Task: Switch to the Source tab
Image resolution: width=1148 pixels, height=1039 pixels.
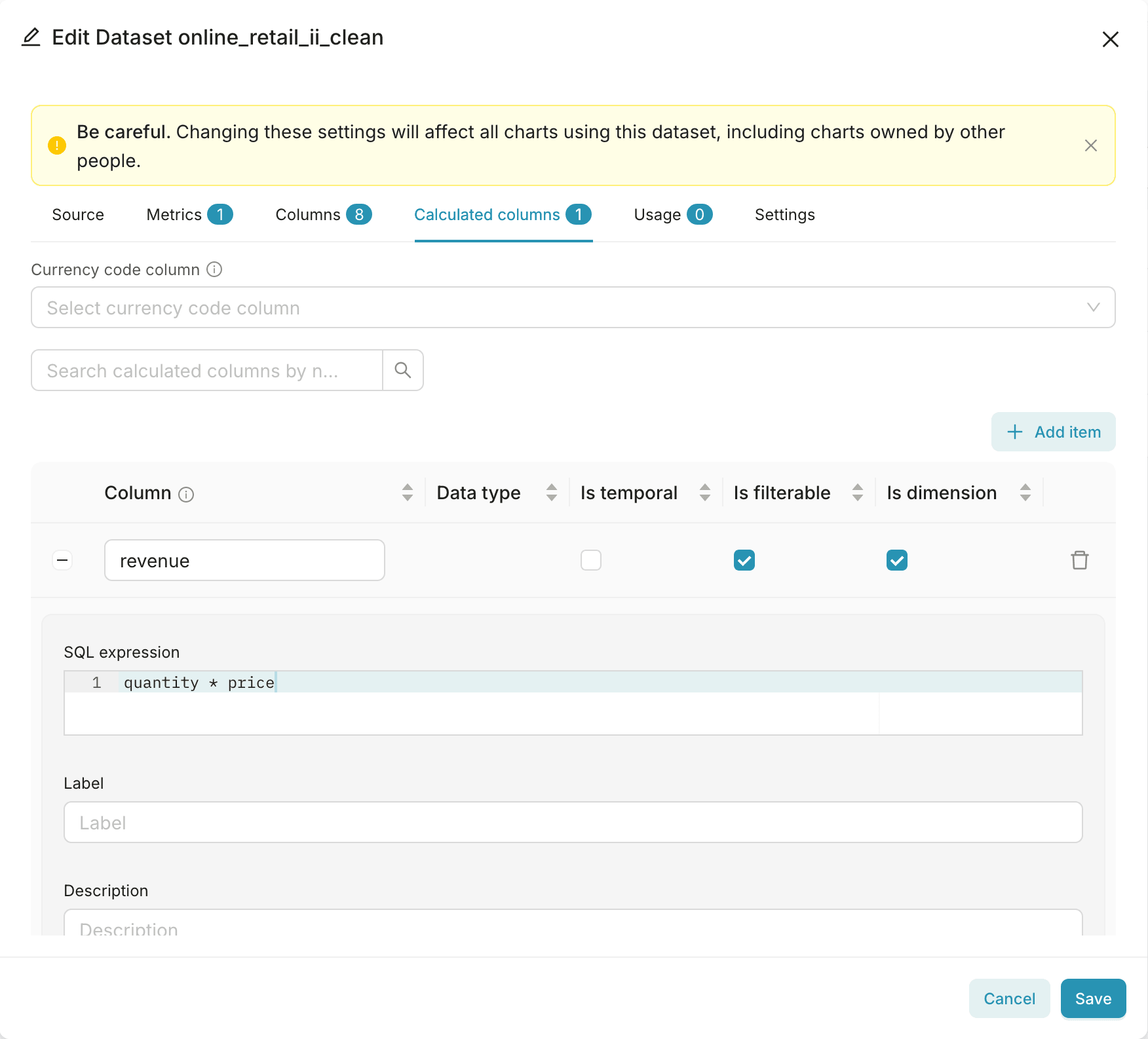Action: pos(78,215)
